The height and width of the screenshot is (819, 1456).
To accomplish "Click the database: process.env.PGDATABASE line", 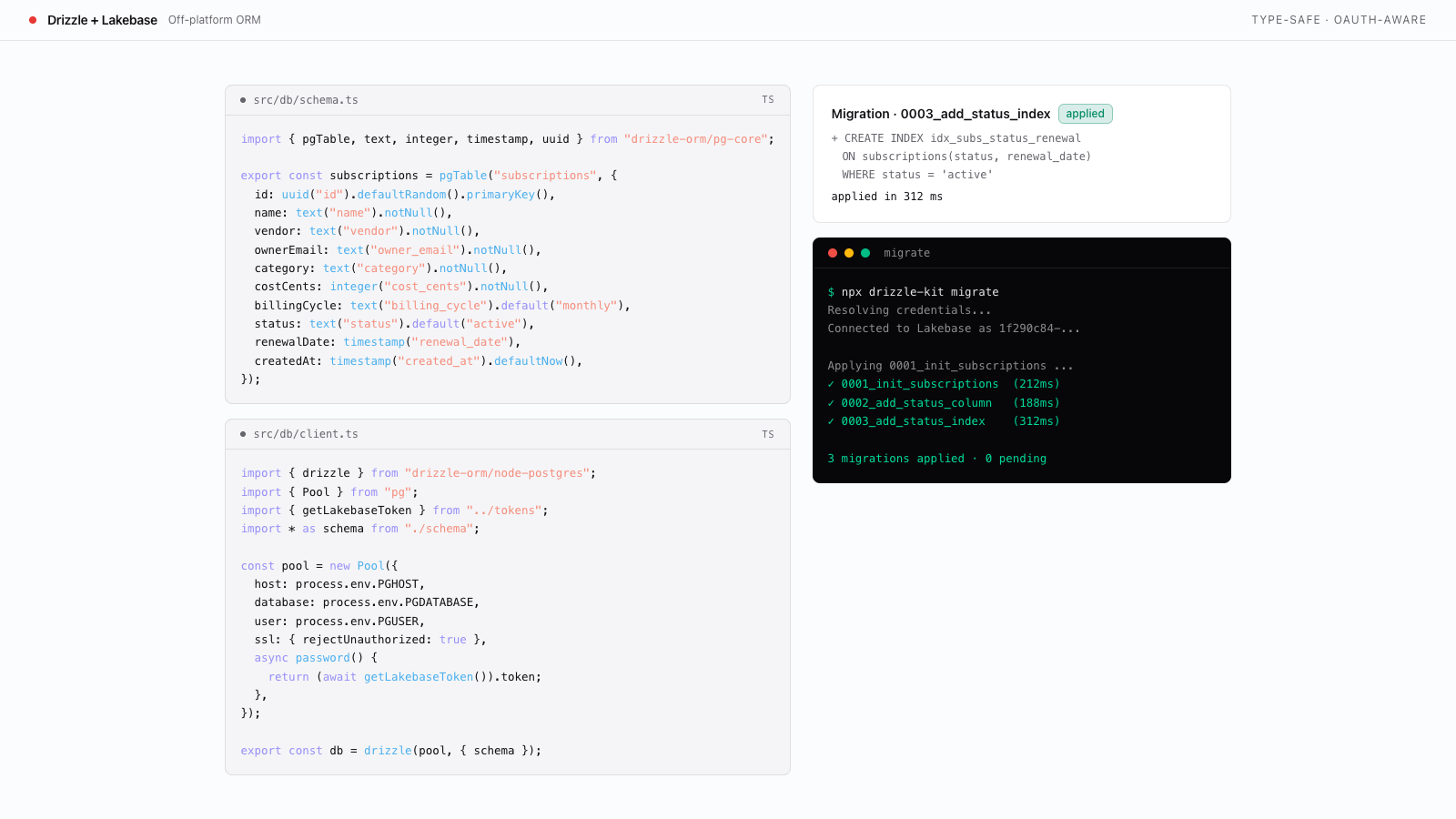I will click(x=367, y=602).
